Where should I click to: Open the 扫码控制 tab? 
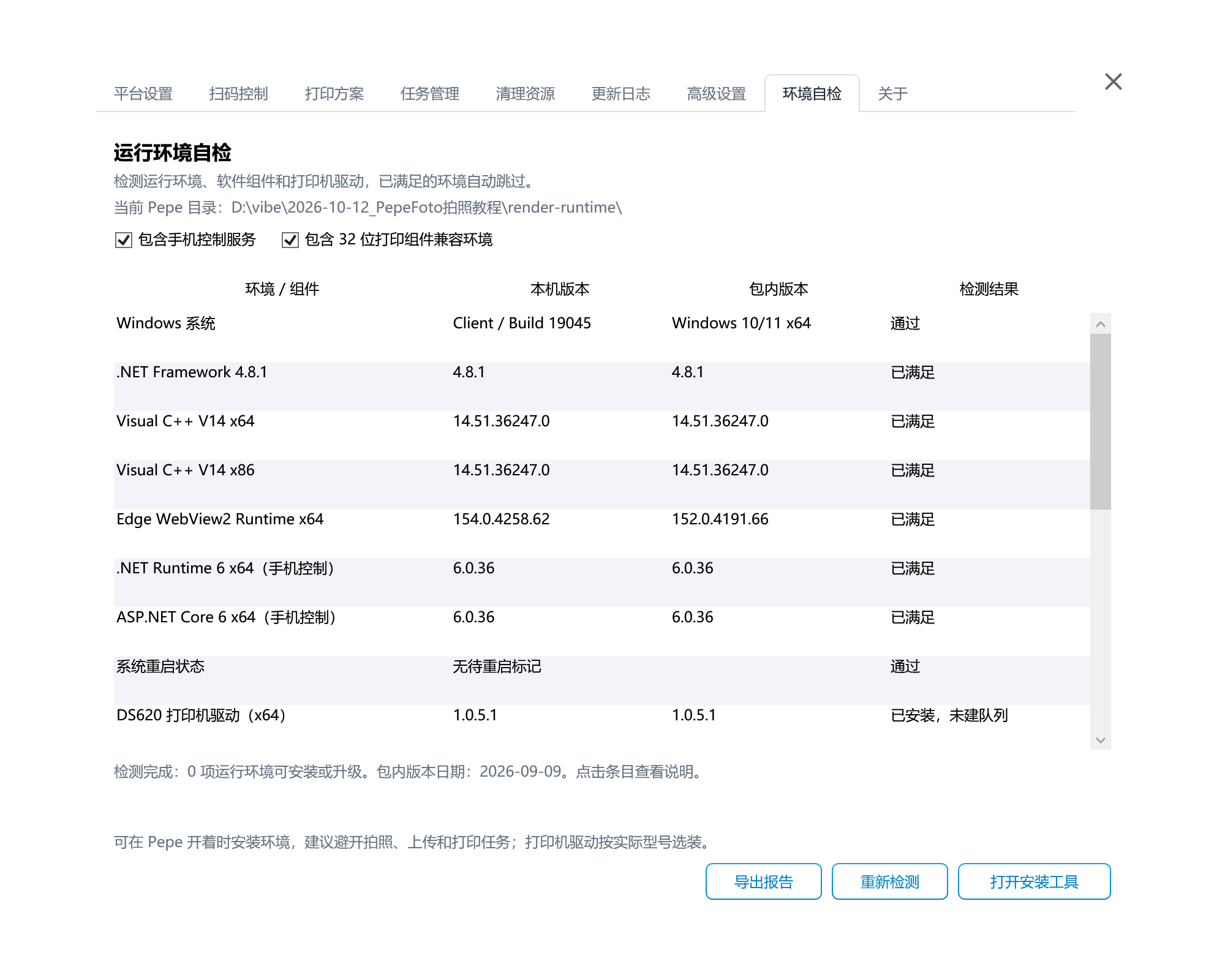(x=239, y=94)
